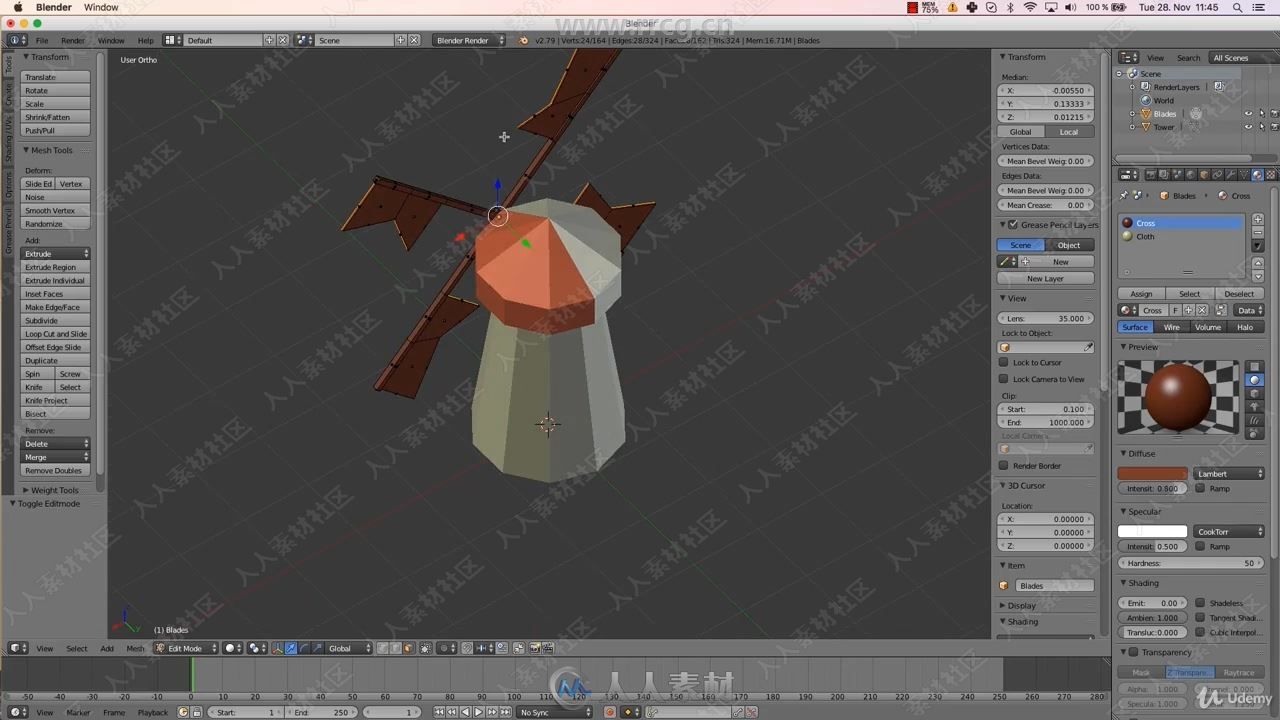Click the proportional editing icon
The height and width of the screenshot is (720, 1280).
click(x=447, y=648)
